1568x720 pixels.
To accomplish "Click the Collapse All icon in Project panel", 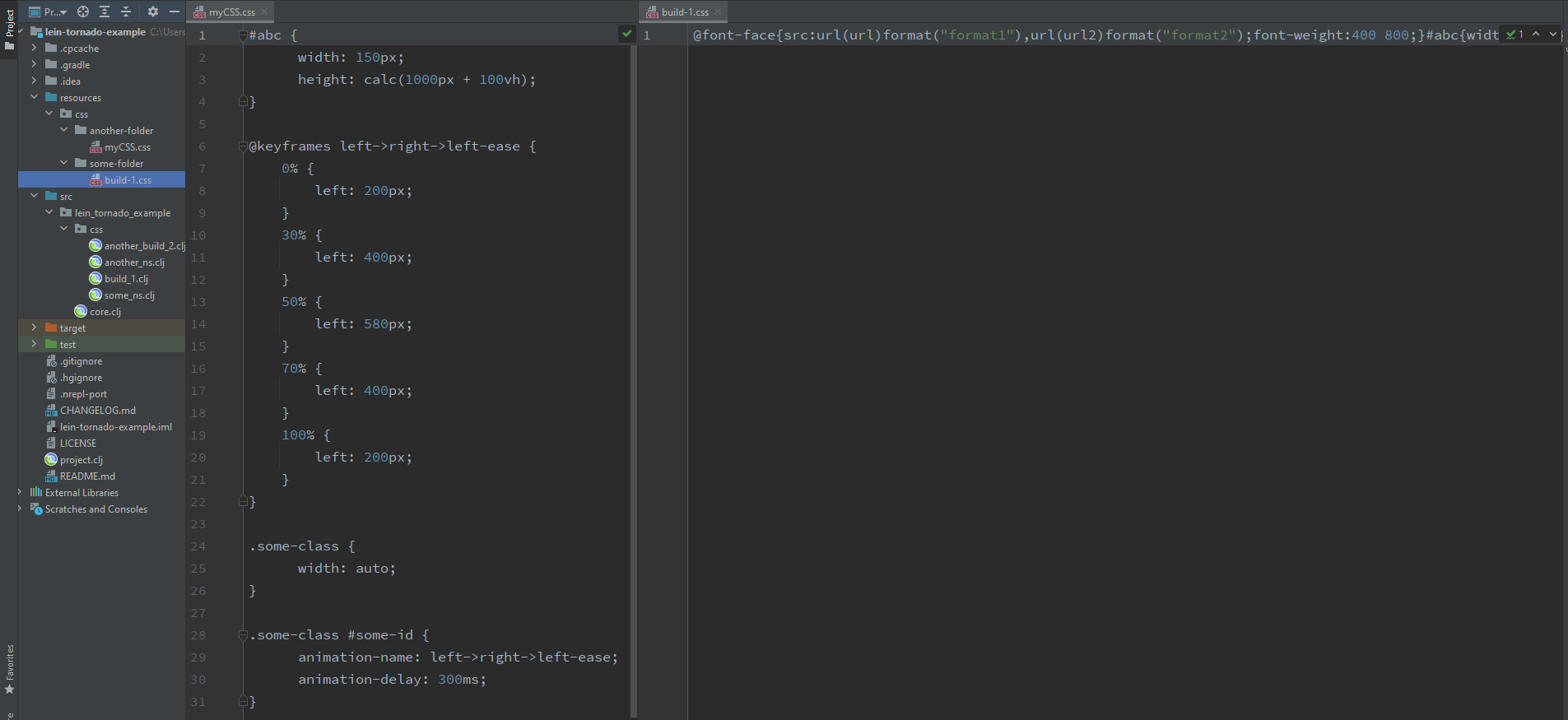I will coord(126,12).
